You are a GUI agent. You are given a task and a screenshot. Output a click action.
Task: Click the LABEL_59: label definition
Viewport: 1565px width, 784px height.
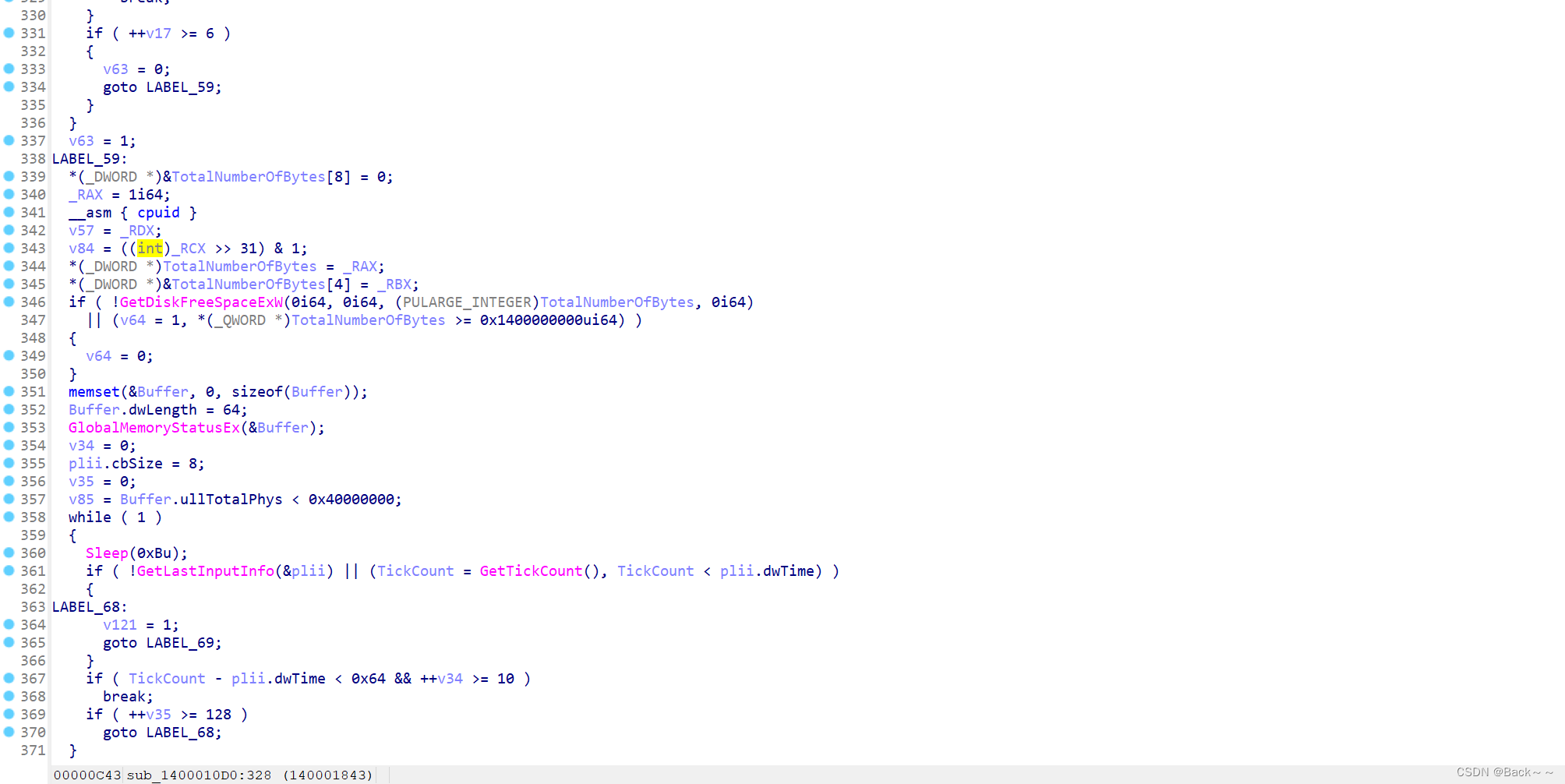pyautogui.click(x=90, y=159)
